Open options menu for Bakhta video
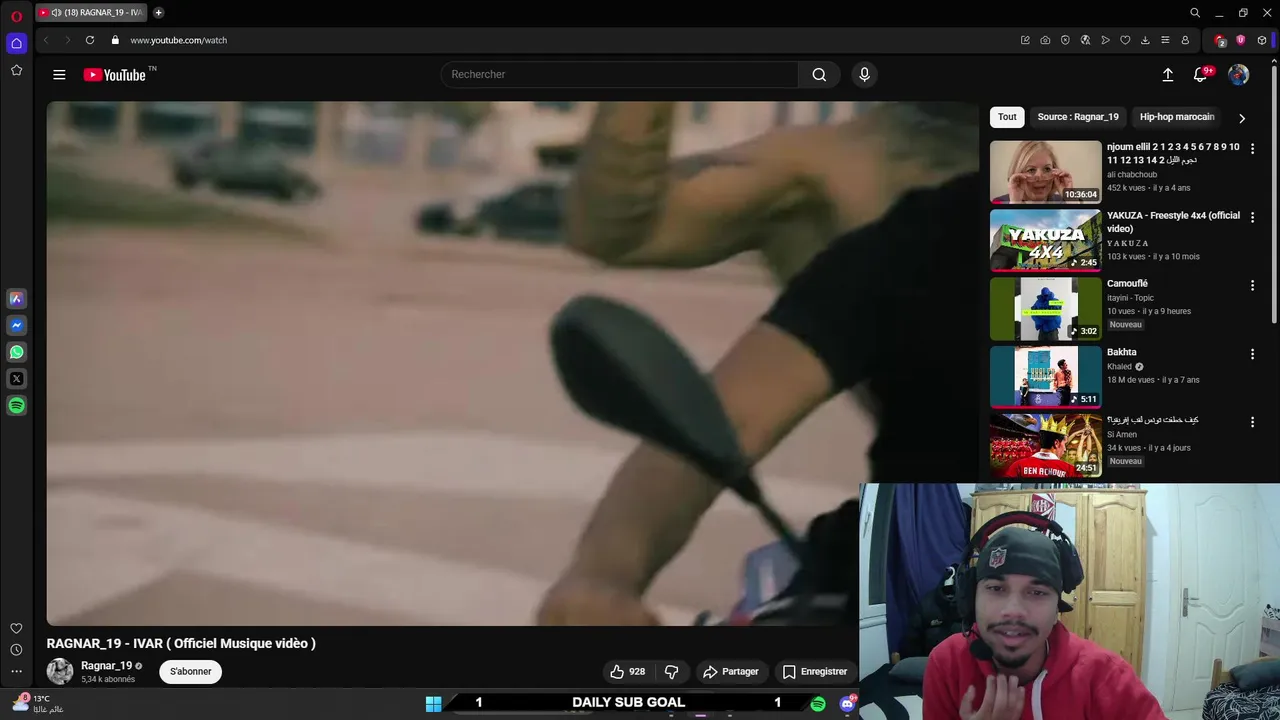 tap(1252, 354)
